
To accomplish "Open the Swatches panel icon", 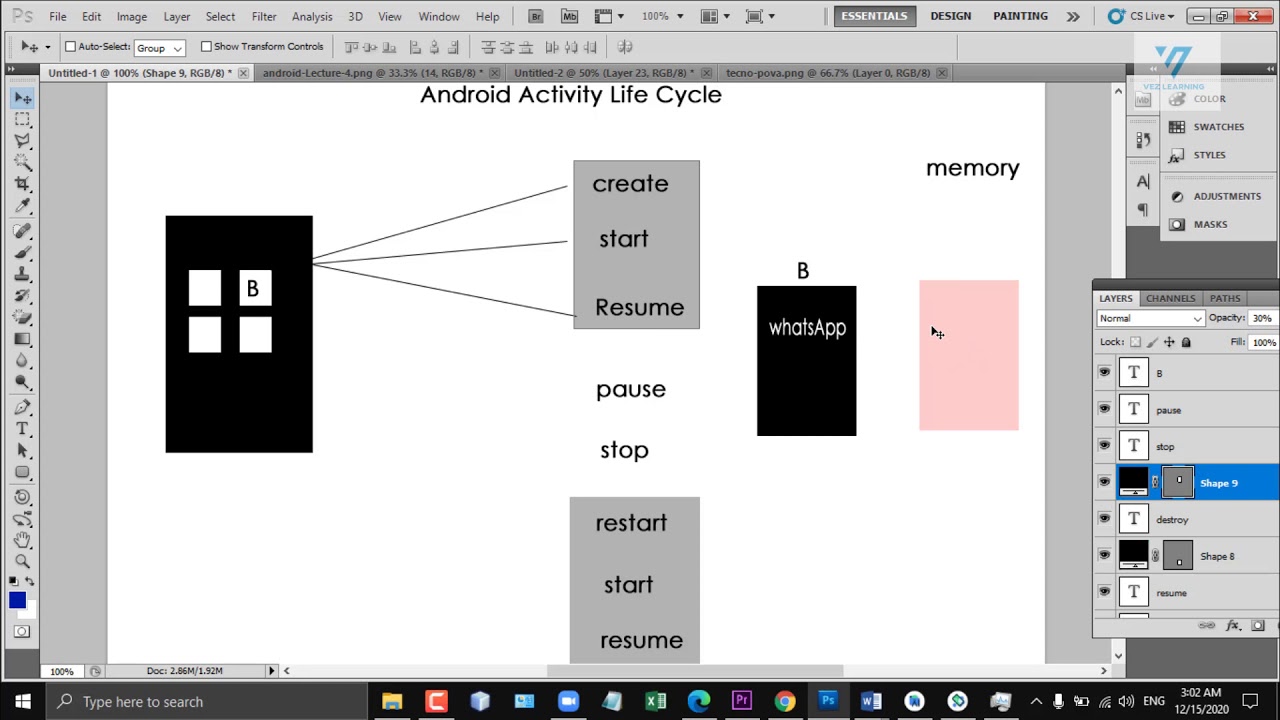I will point(1177,127).
